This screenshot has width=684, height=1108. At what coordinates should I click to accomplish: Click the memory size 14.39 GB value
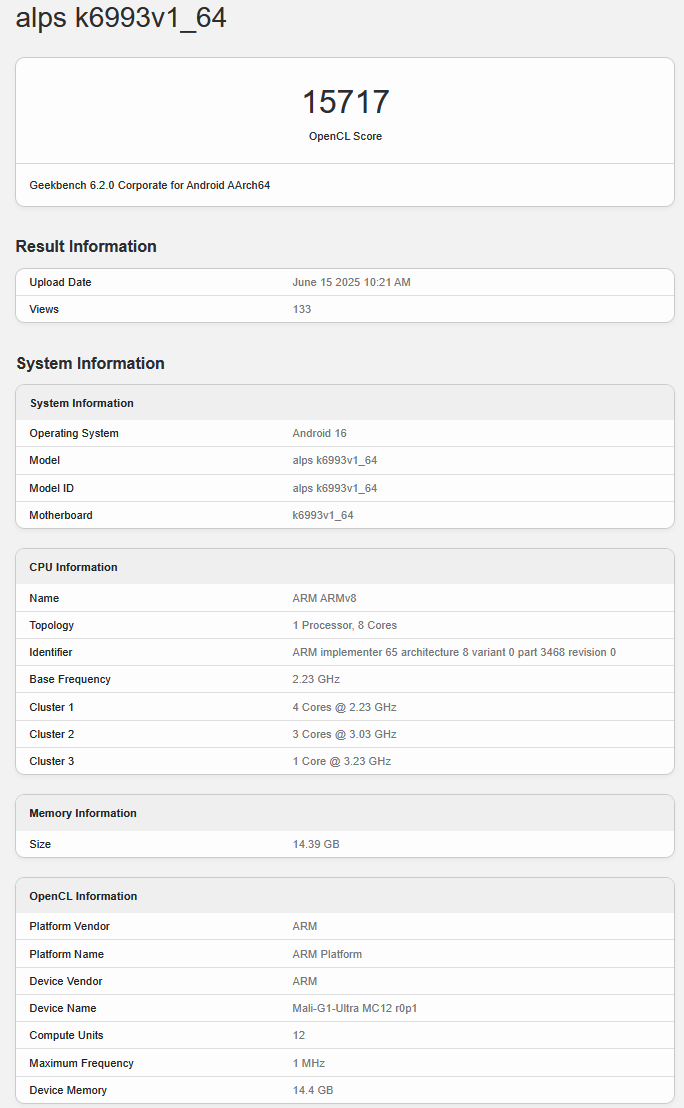316,844
